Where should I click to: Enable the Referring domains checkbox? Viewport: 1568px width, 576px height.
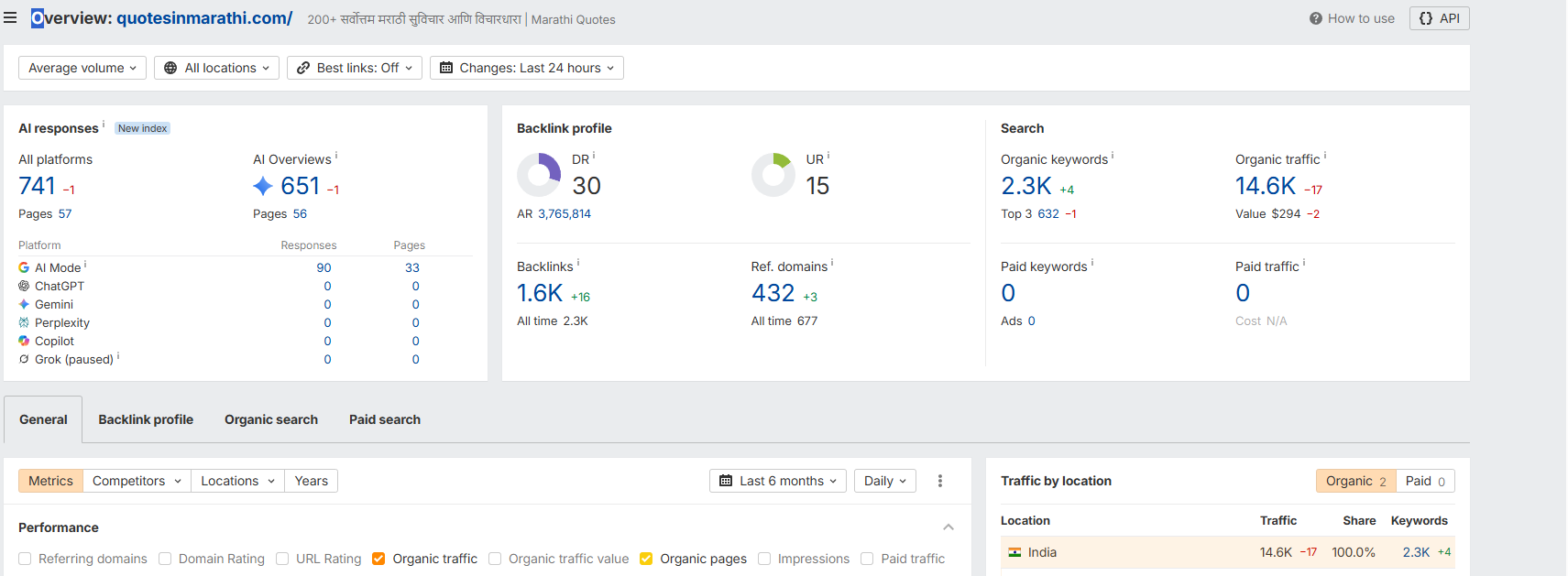25,559
